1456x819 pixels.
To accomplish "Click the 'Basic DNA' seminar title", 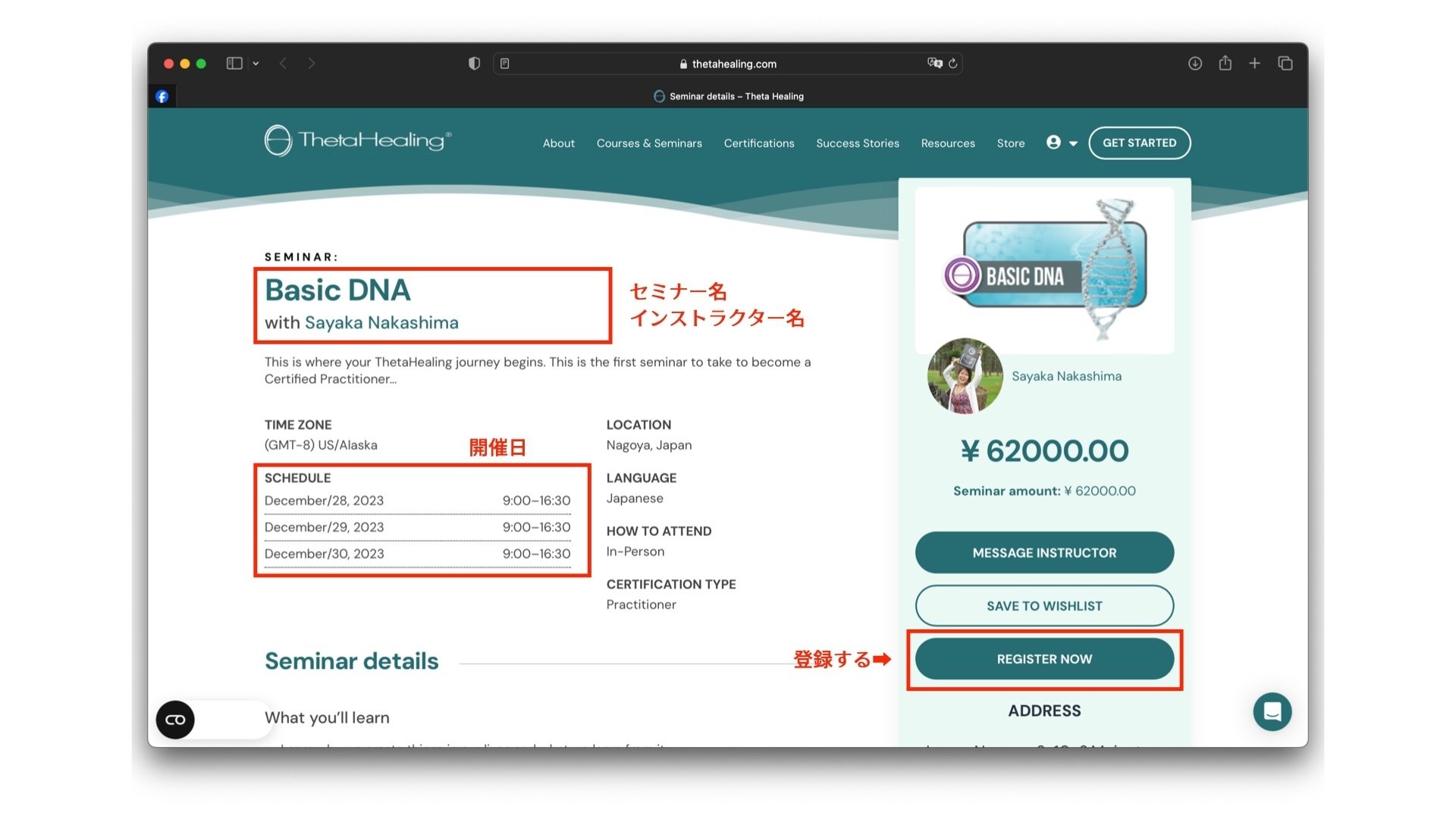I will 337,290.
